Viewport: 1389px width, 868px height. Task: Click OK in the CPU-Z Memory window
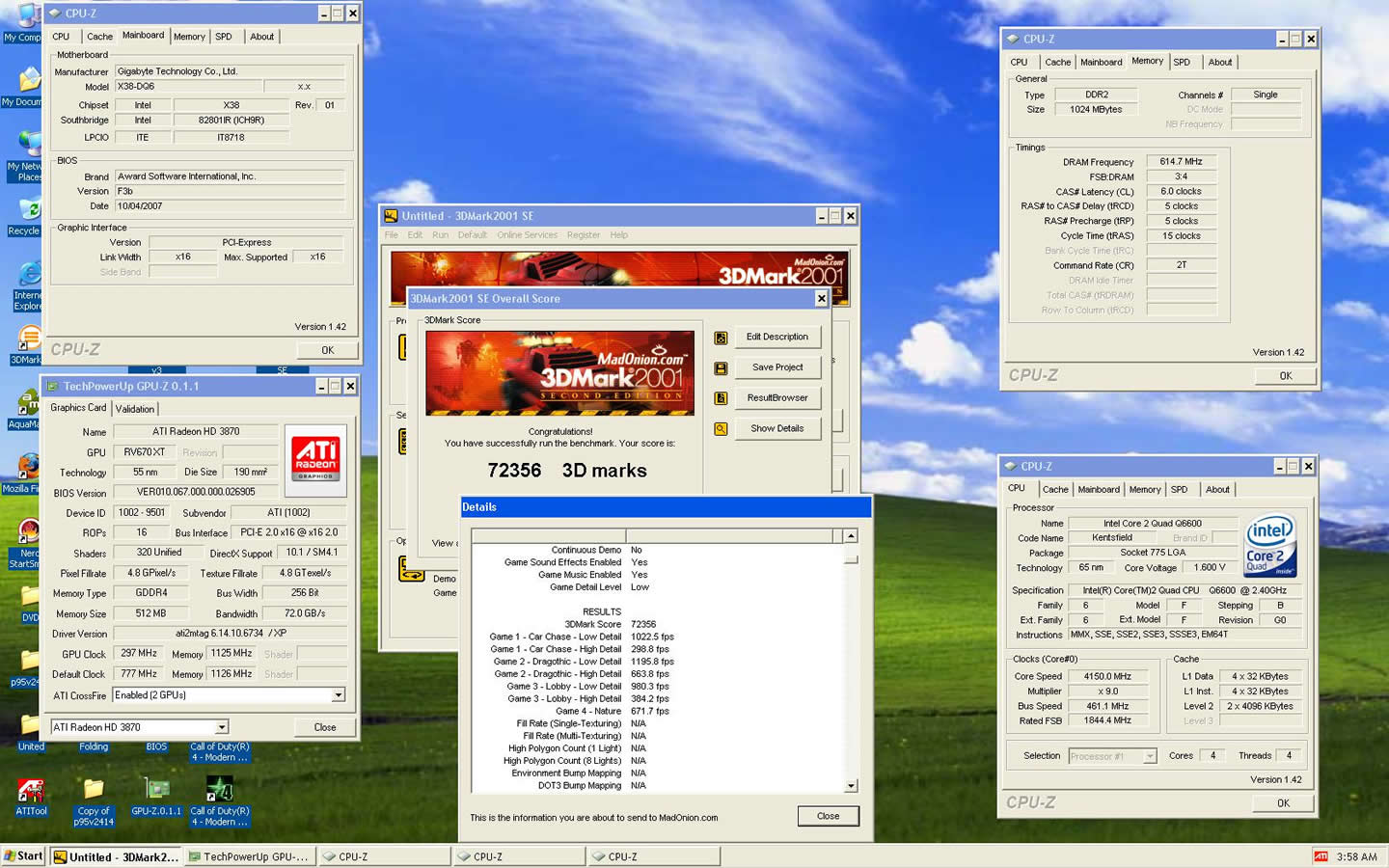click(x=1285, y=376)
